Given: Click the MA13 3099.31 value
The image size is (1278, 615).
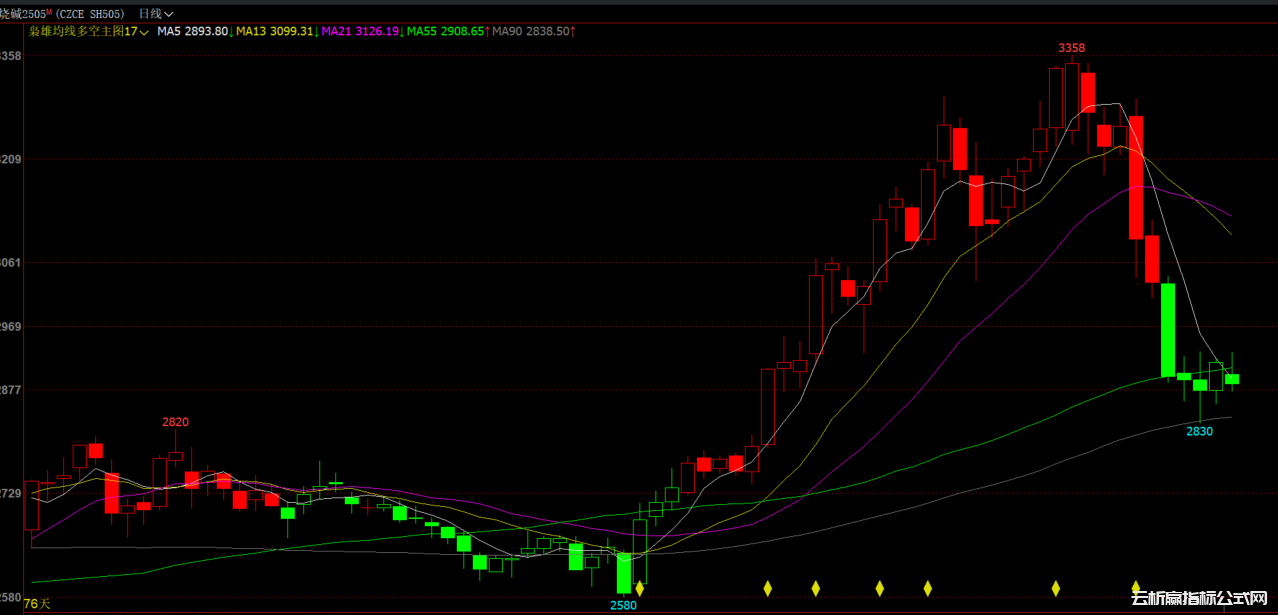Looking at the screenshot, I should pyautogui.click(x=275, y=32).
